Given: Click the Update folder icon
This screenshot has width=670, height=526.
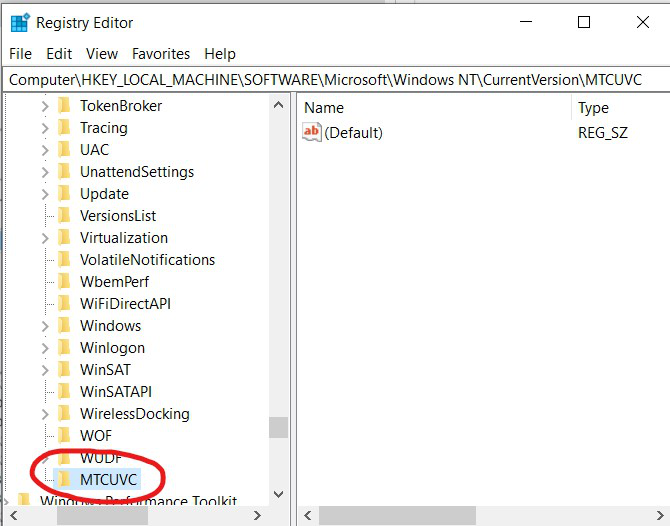Looking at the screenshot, I should (x=64, y=193).
